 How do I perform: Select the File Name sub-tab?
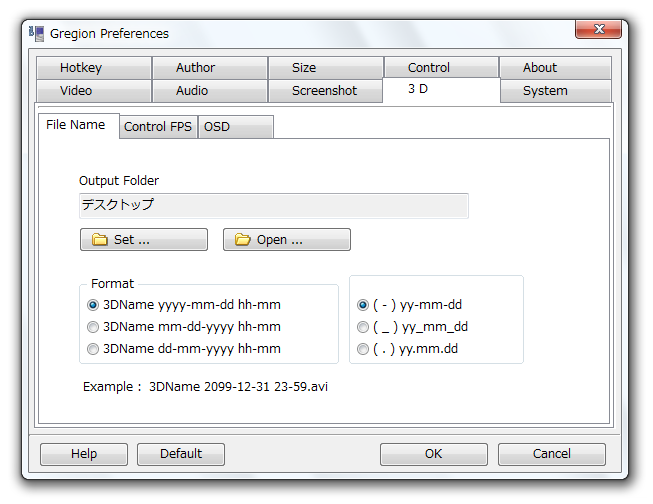[79, 125]
